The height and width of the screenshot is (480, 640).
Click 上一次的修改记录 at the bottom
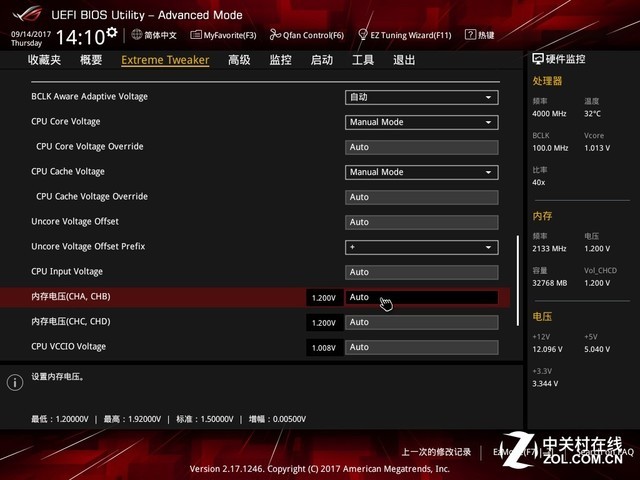coord(436,452)
